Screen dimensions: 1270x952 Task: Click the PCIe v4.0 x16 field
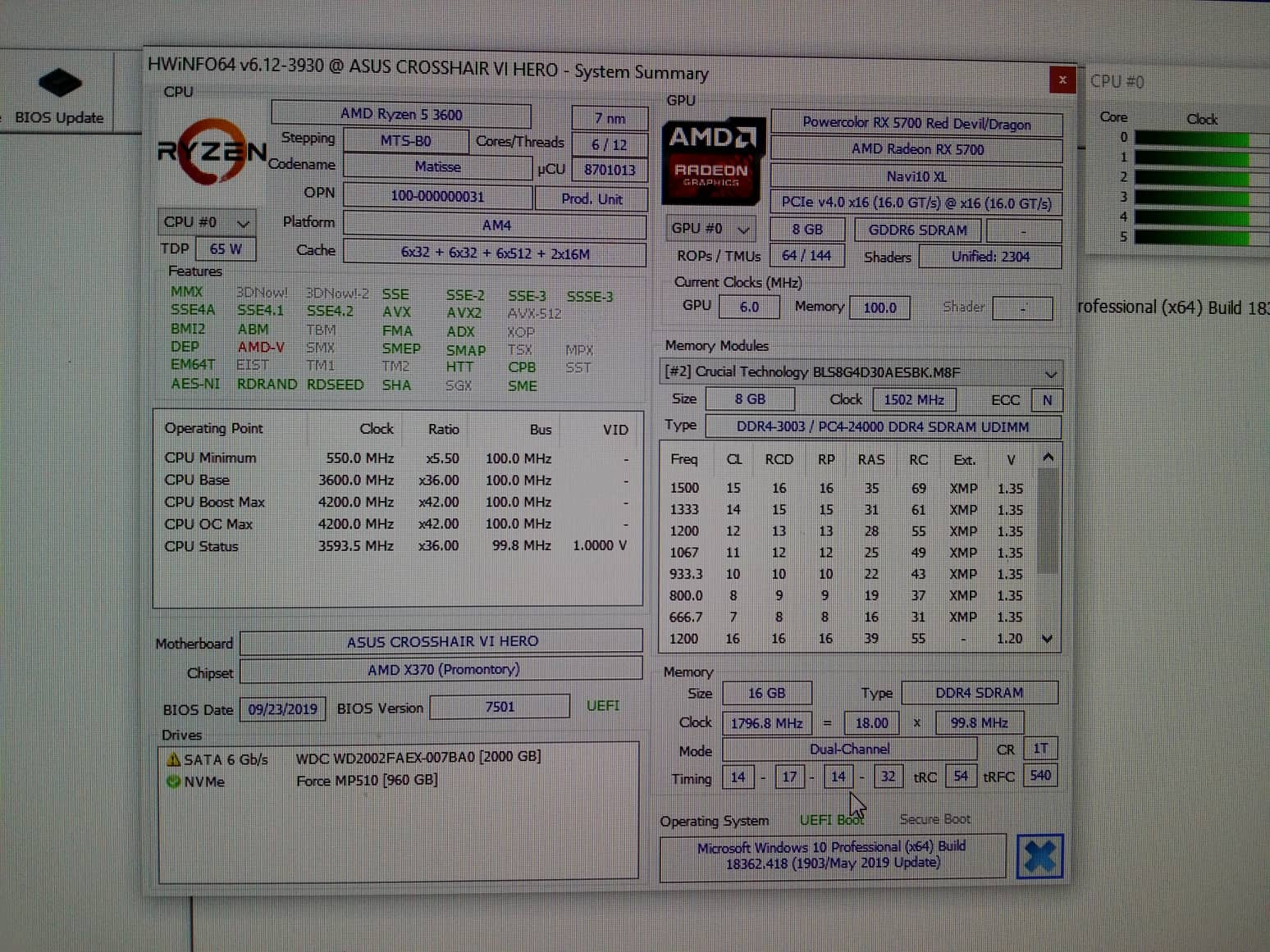[916, 203]
